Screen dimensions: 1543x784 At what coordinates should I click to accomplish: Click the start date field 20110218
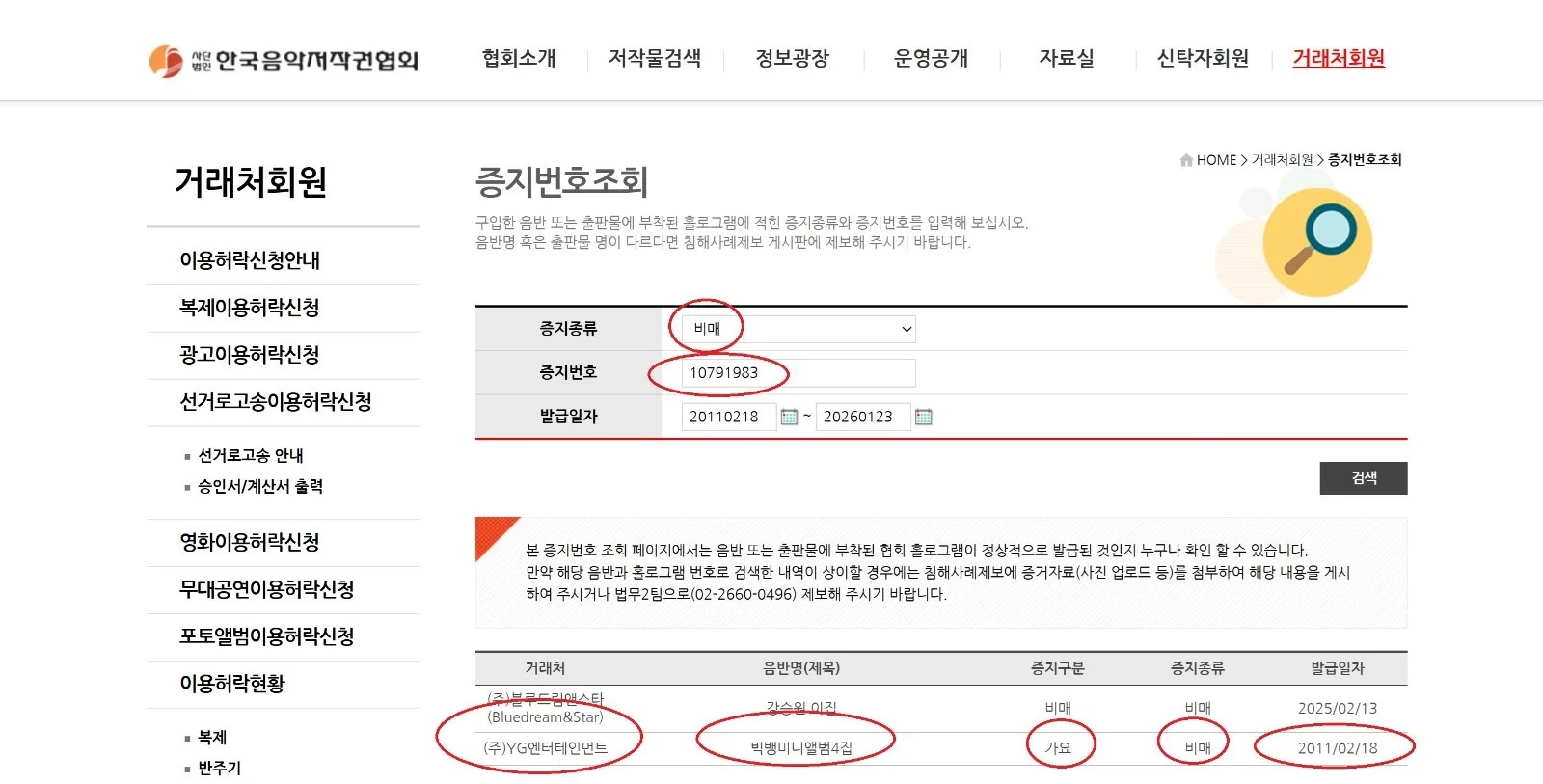pos(728,417)
